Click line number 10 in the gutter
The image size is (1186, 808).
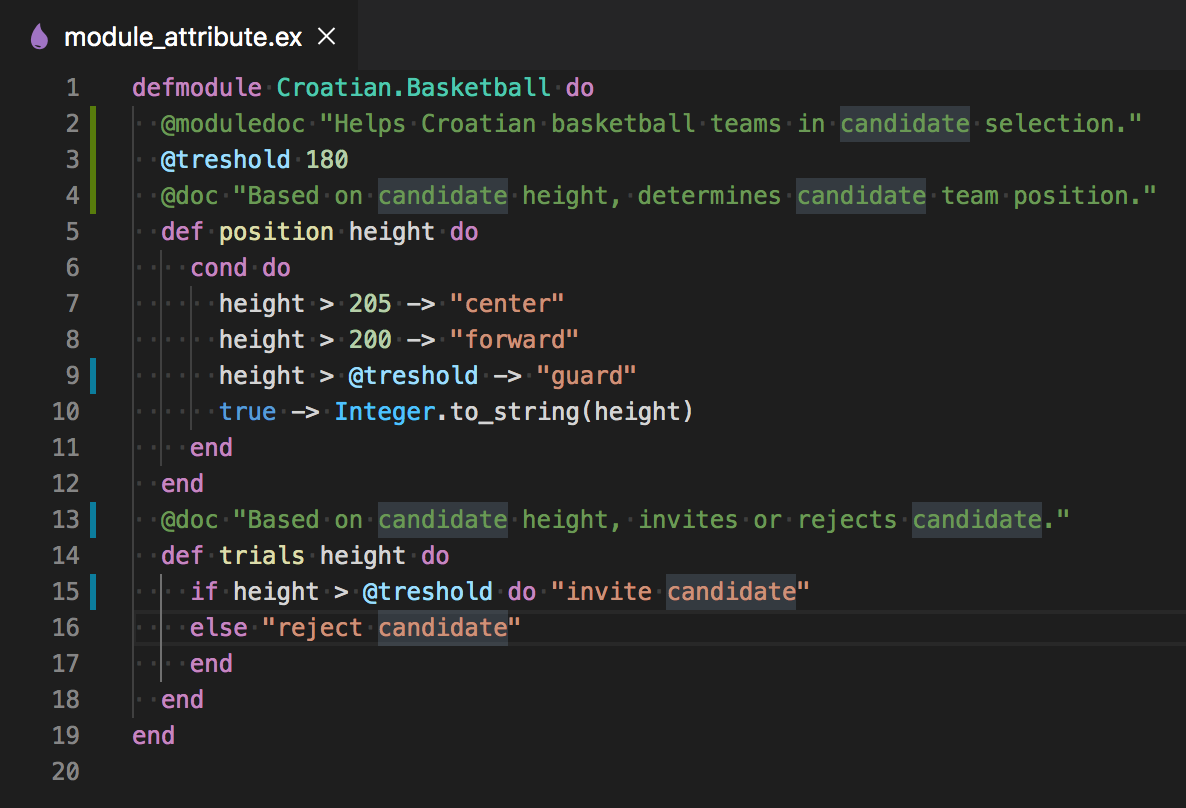[66, 411]
